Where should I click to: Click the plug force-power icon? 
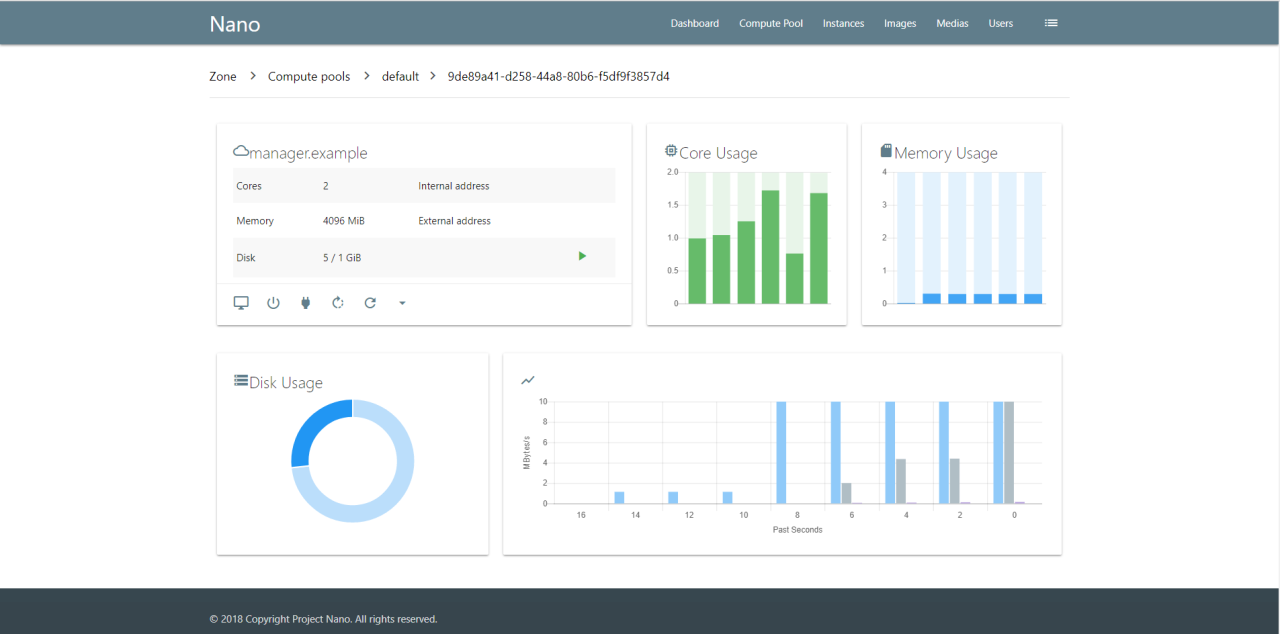pyautogui.click(x=306, y=303)
